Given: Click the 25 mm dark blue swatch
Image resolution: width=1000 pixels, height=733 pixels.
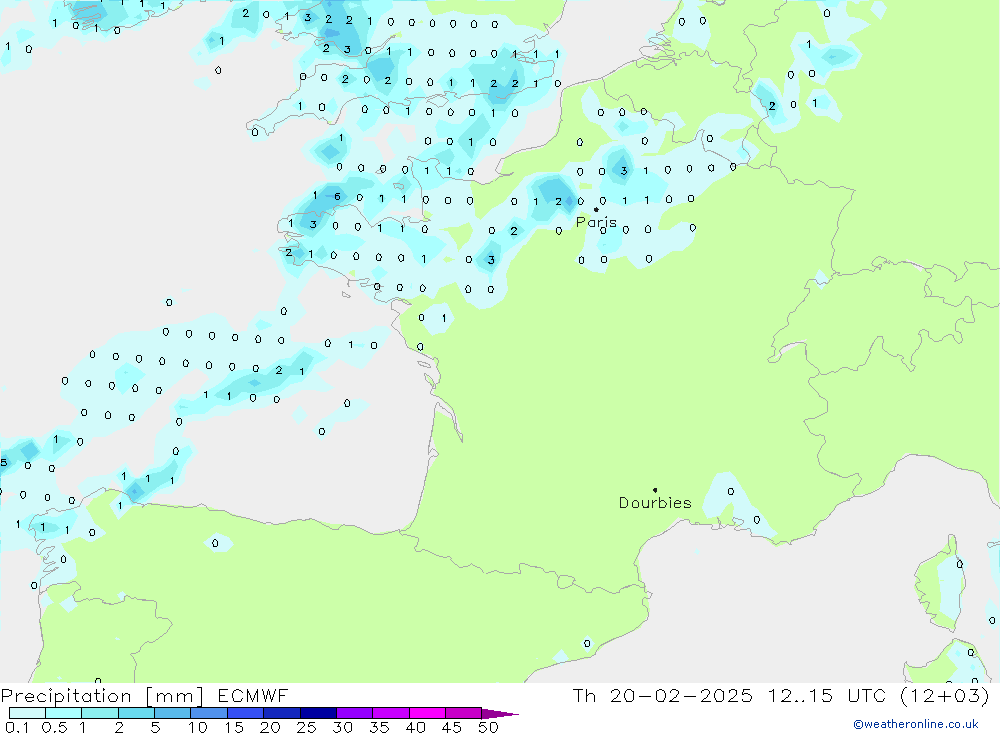Looking at the screenshot, I should pyautogui.click(x=318, y=713).
